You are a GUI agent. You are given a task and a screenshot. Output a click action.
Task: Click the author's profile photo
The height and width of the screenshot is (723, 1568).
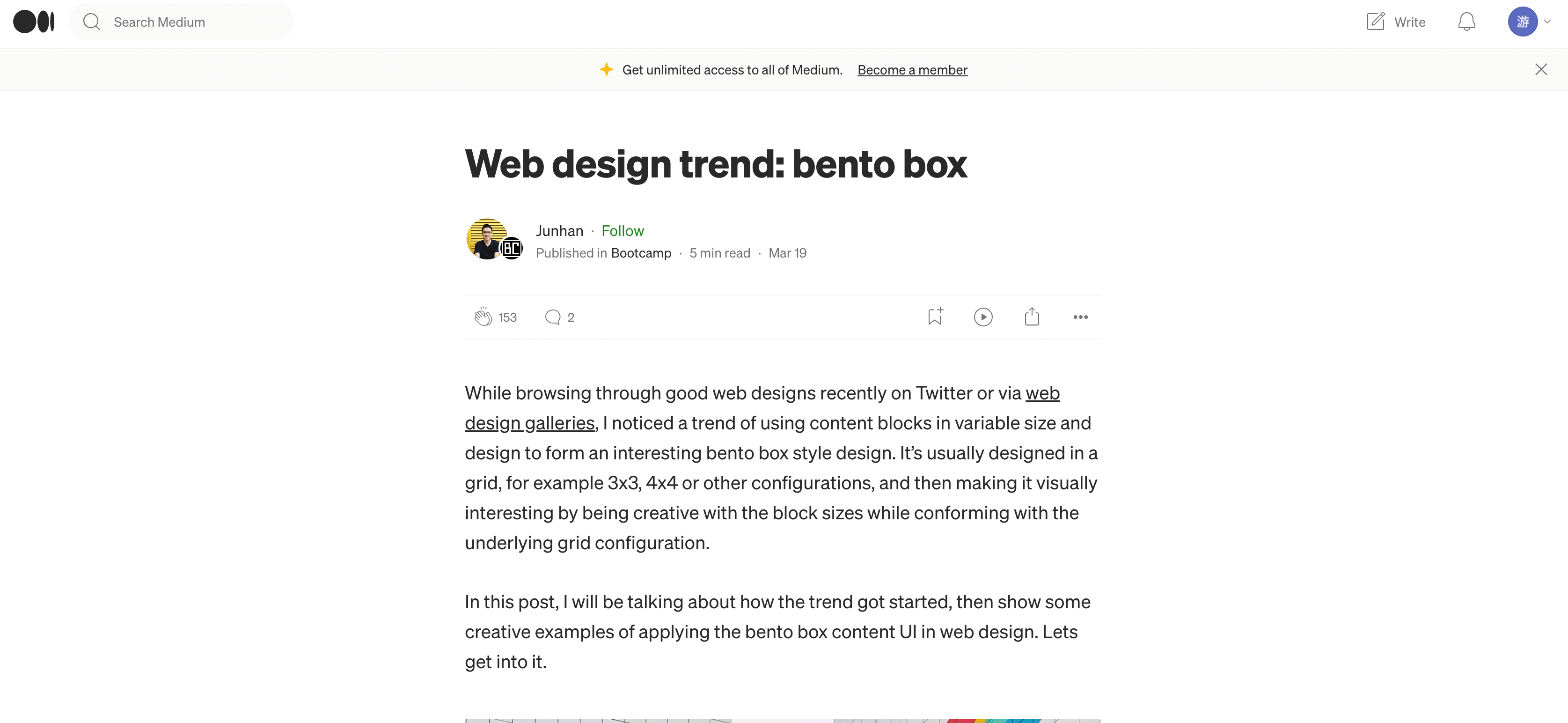click(x=487, y=239)
